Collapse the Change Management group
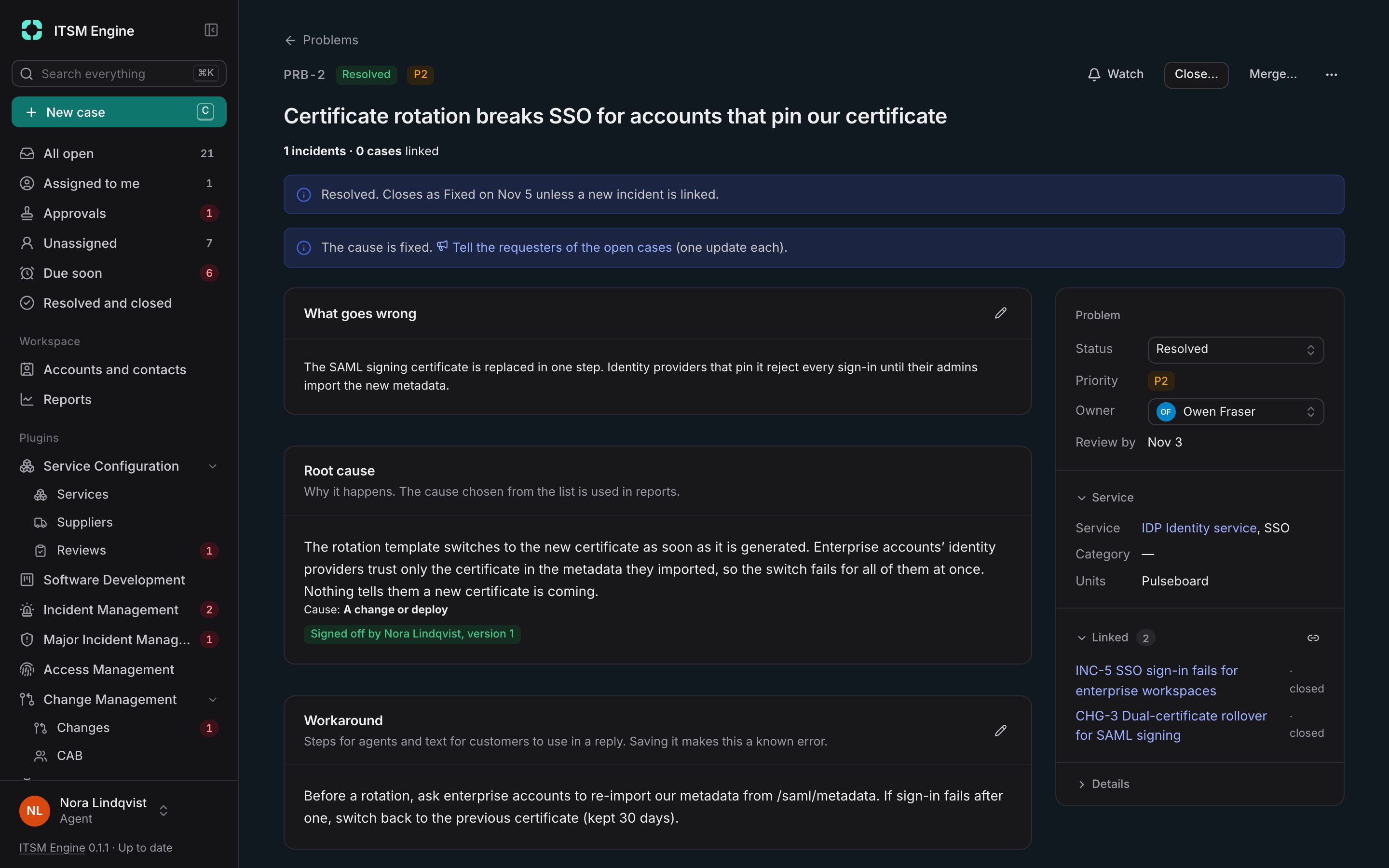The image size is (1389, 868). coord(212,699)
